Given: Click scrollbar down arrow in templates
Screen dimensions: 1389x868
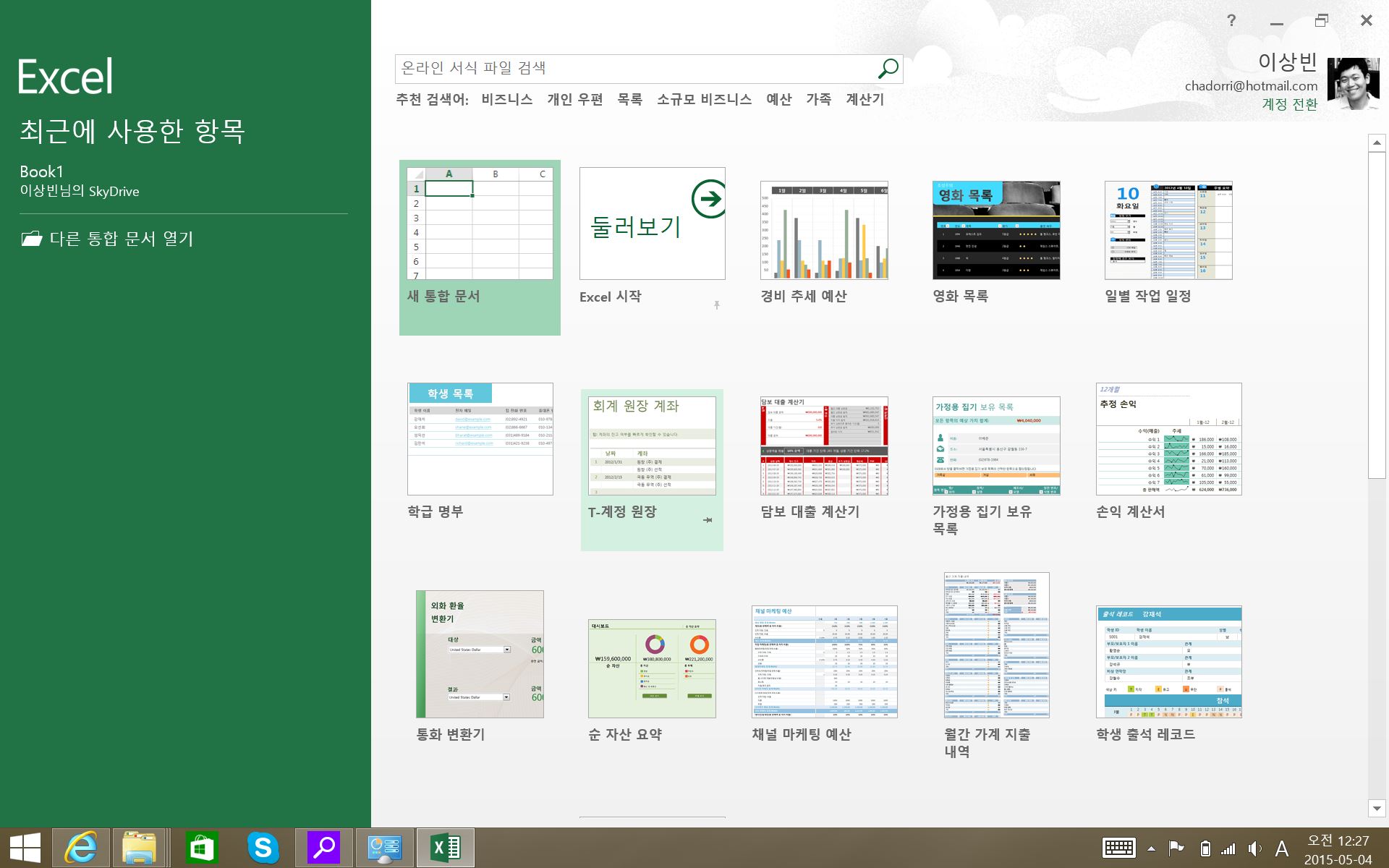Looking at the screenshot, I should click(1377, 808).
